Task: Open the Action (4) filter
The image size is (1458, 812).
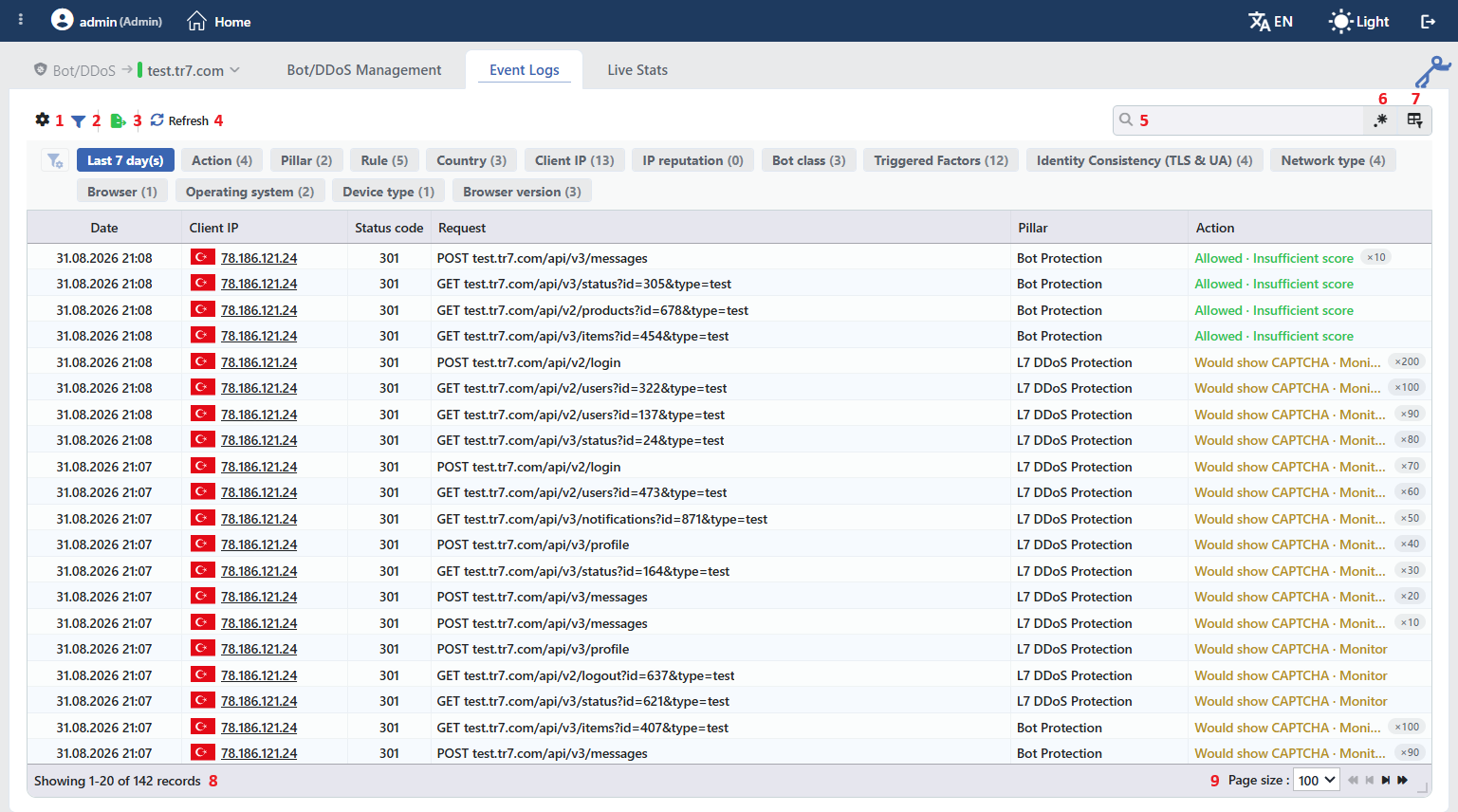Action: [222, 160]
